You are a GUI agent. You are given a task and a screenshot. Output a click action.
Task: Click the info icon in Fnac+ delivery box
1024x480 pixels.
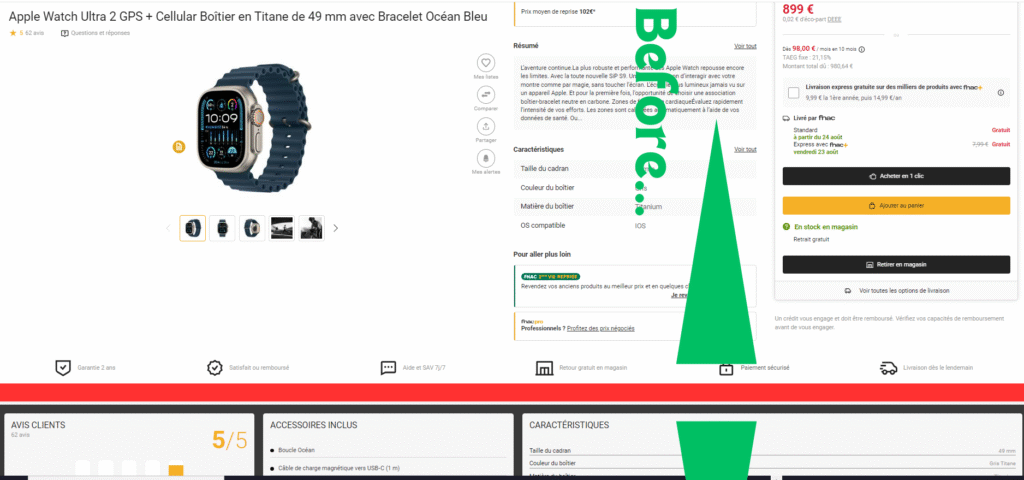pyautogui.click(x=1000, y=93)
